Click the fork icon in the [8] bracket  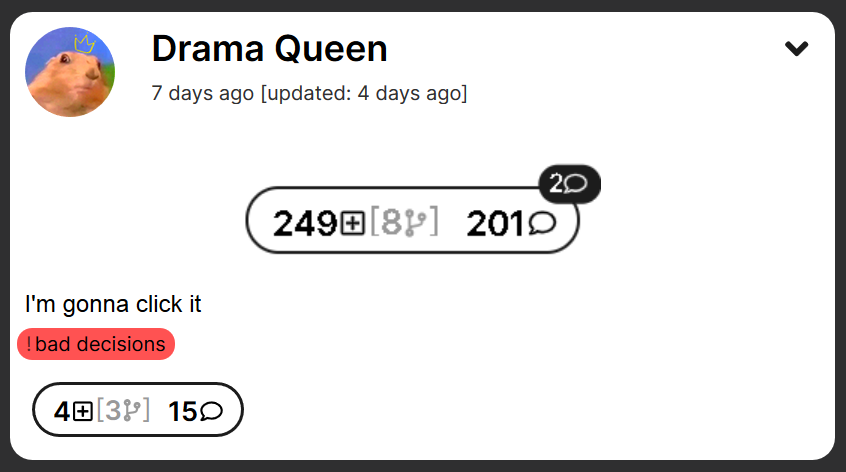[x=415, y=223]
